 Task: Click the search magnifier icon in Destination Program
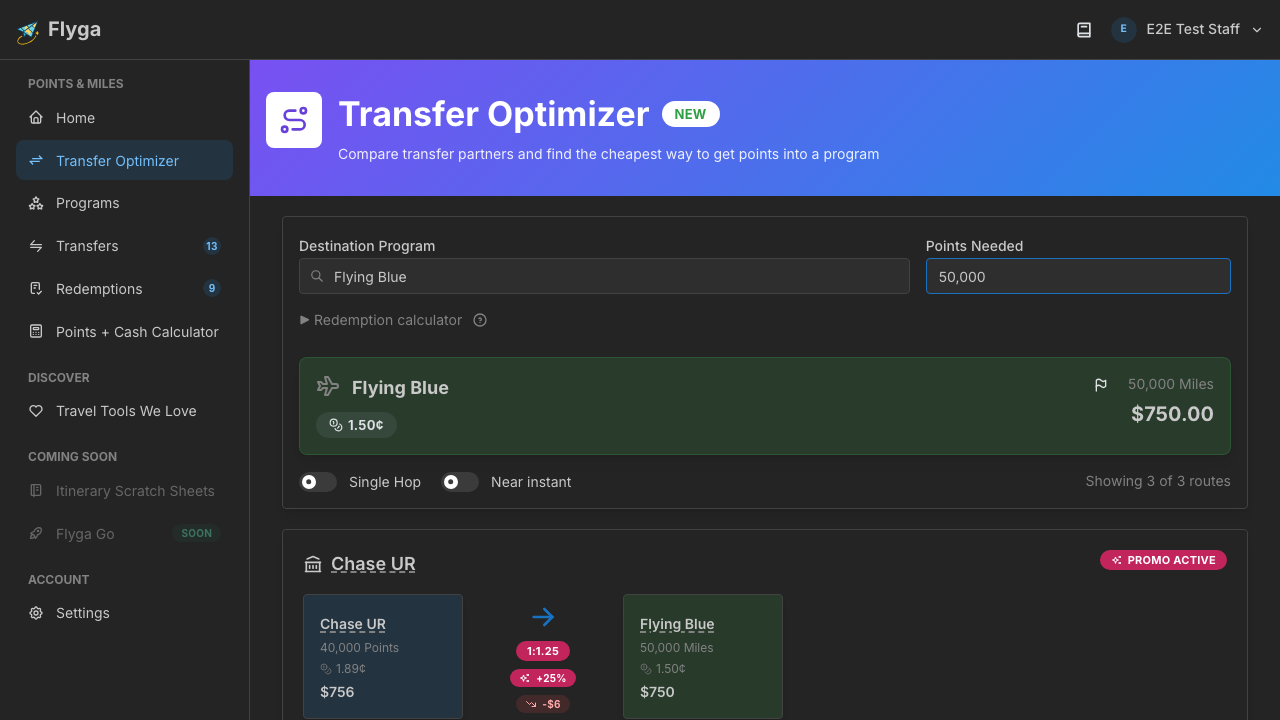(x=317, y=277)
